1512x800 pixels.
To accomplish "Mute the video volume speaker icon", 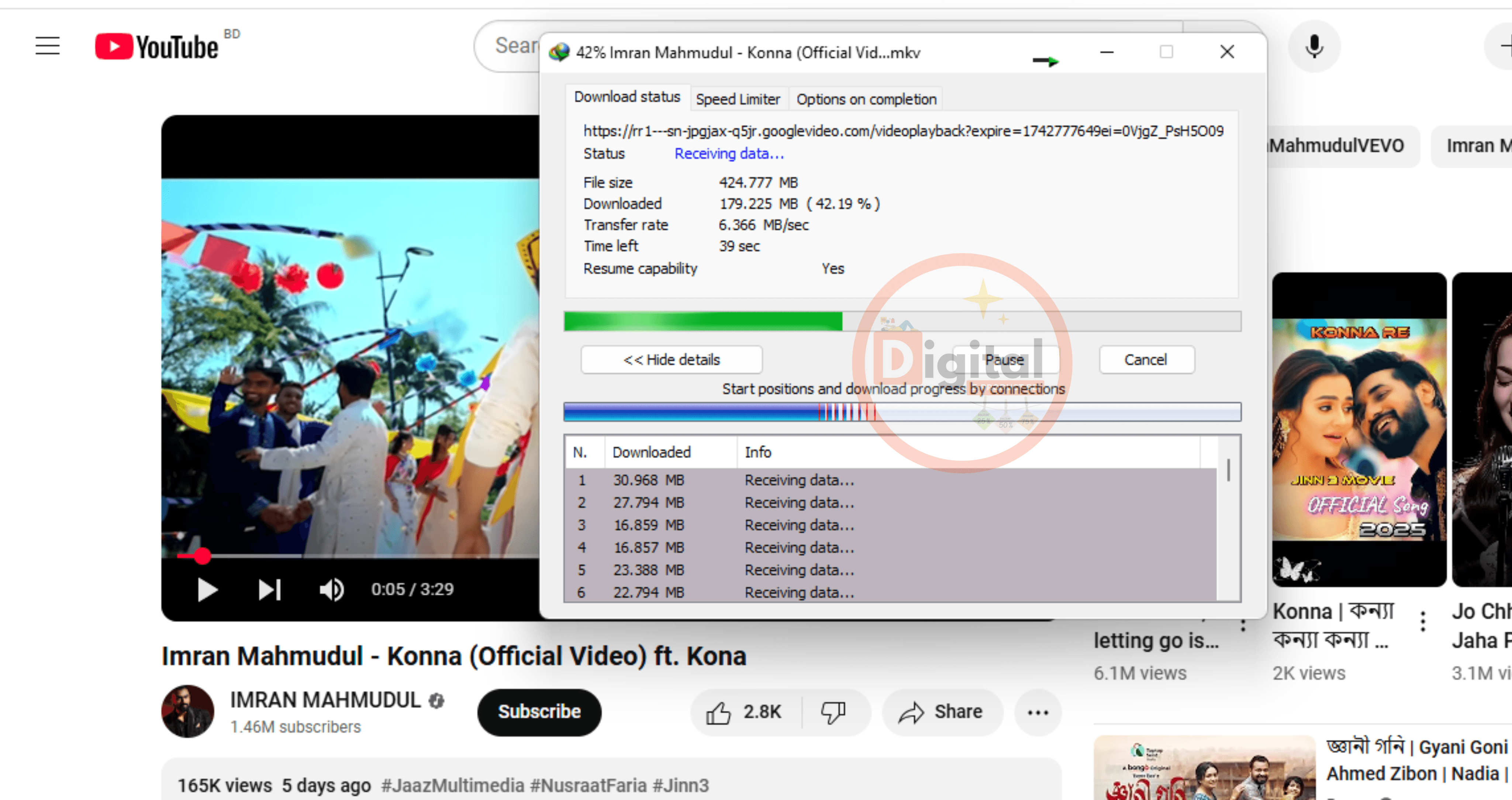I will (332, 590).
